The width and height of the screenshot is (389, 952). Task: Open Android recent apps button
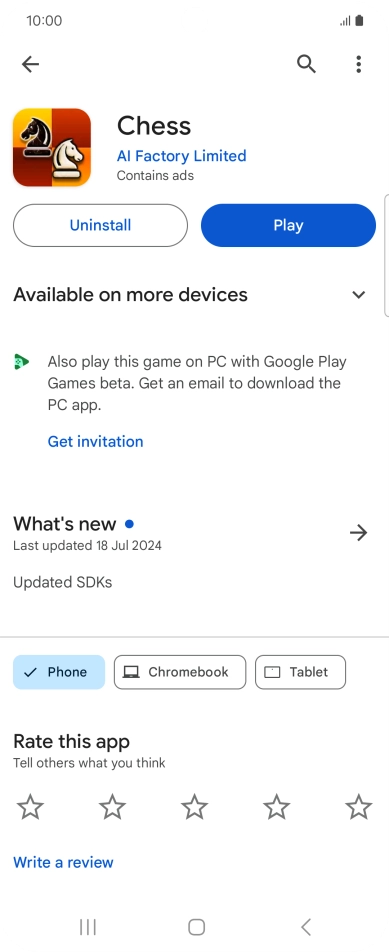[88, 926]
